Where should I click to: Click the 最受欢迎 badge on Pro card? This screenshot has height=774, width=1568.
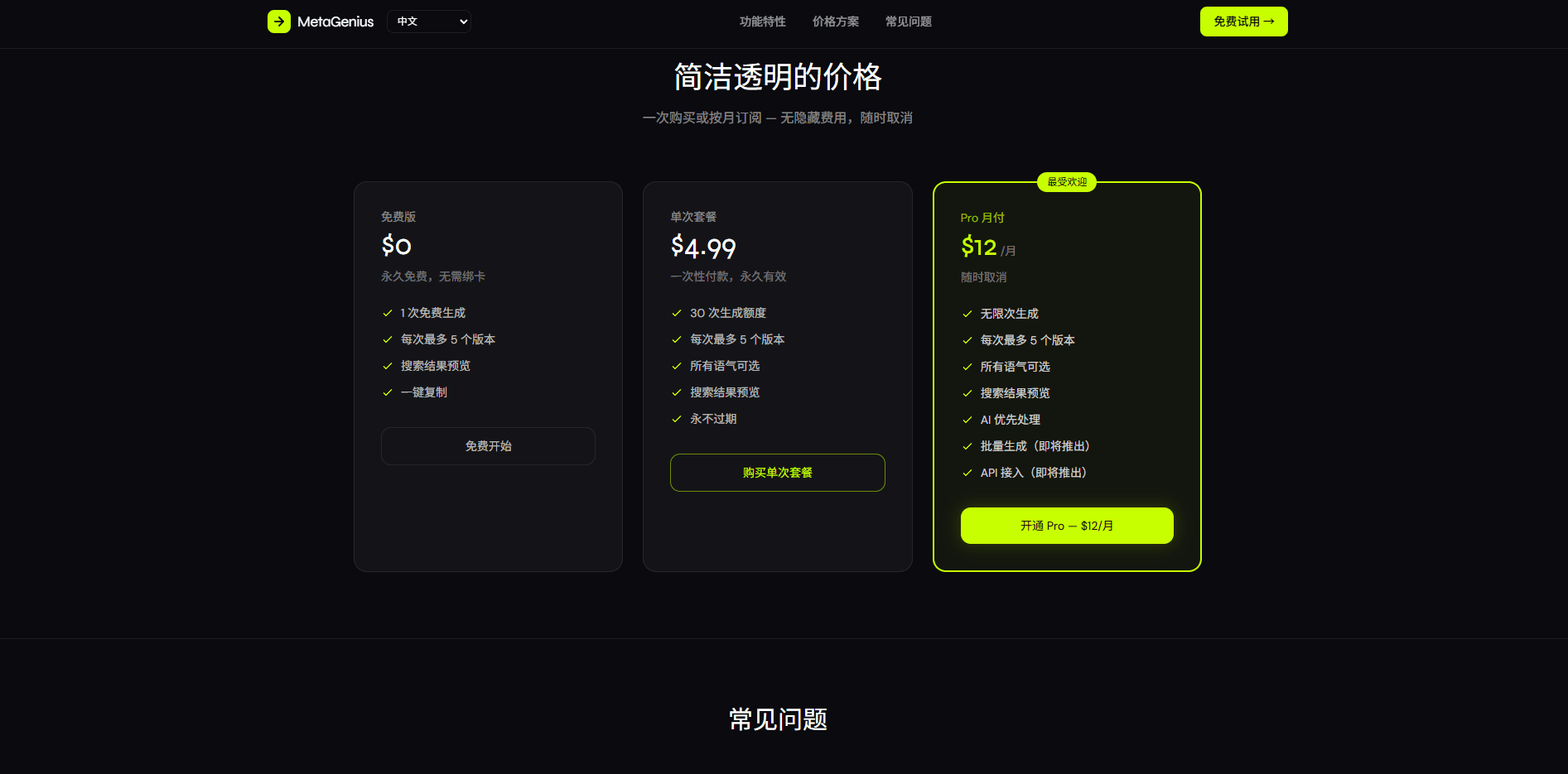pos(1067,182)
